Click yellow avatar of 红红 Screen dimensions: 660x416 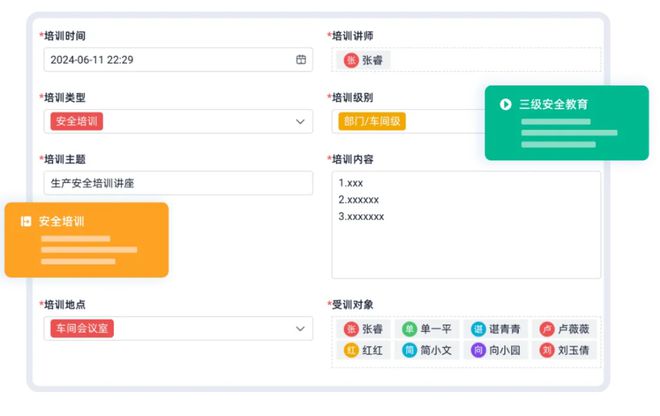[351, 350]
